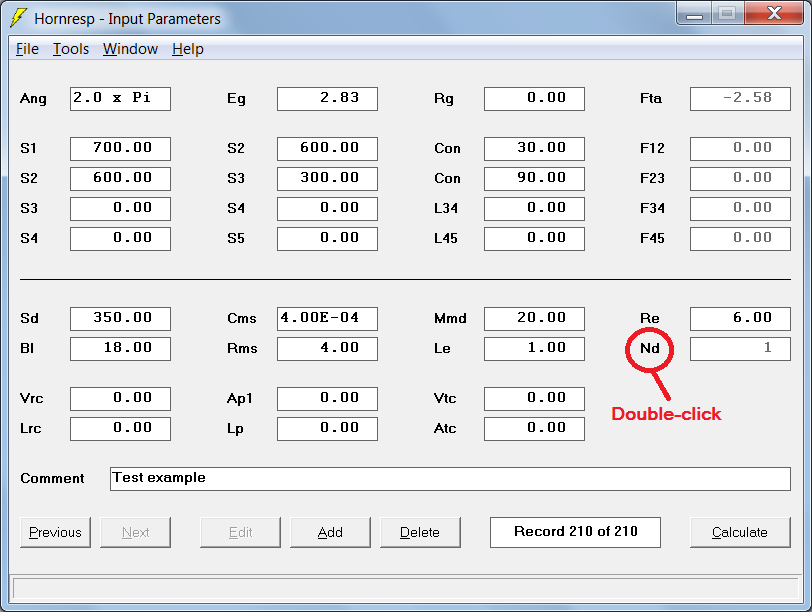Open the Help menu
Image resolution: width=812 pixels, height=612 pixels.
pyautogui.click(x=187, y=49)
